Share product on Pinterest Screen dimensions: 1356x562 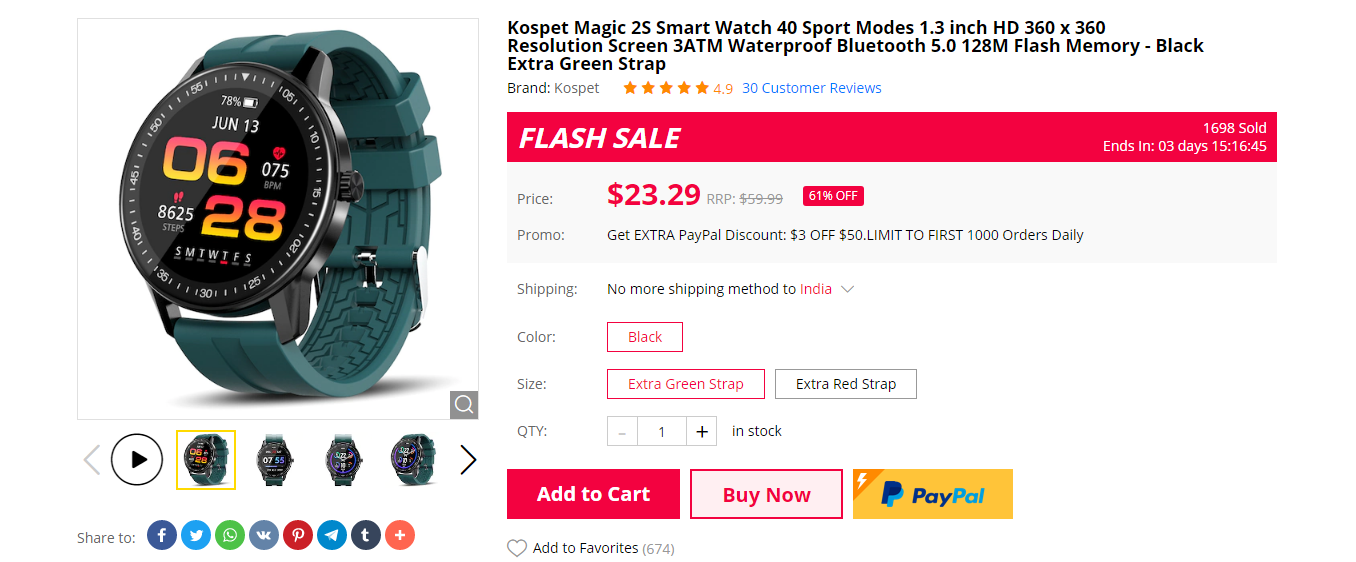(298, 536)
